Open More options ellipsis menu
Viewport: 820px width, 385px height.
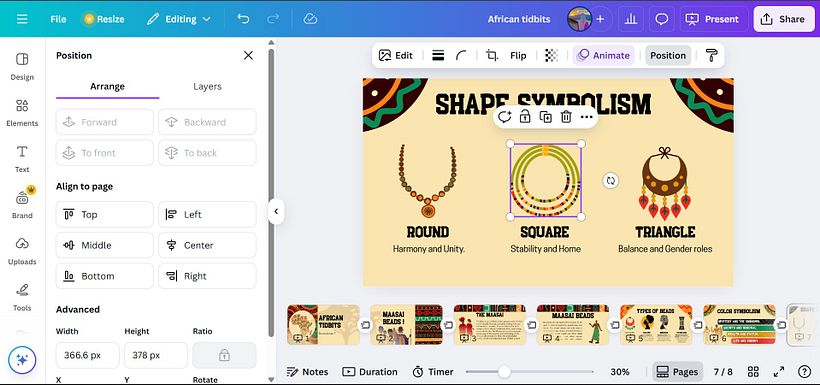(x=586, y=117)
